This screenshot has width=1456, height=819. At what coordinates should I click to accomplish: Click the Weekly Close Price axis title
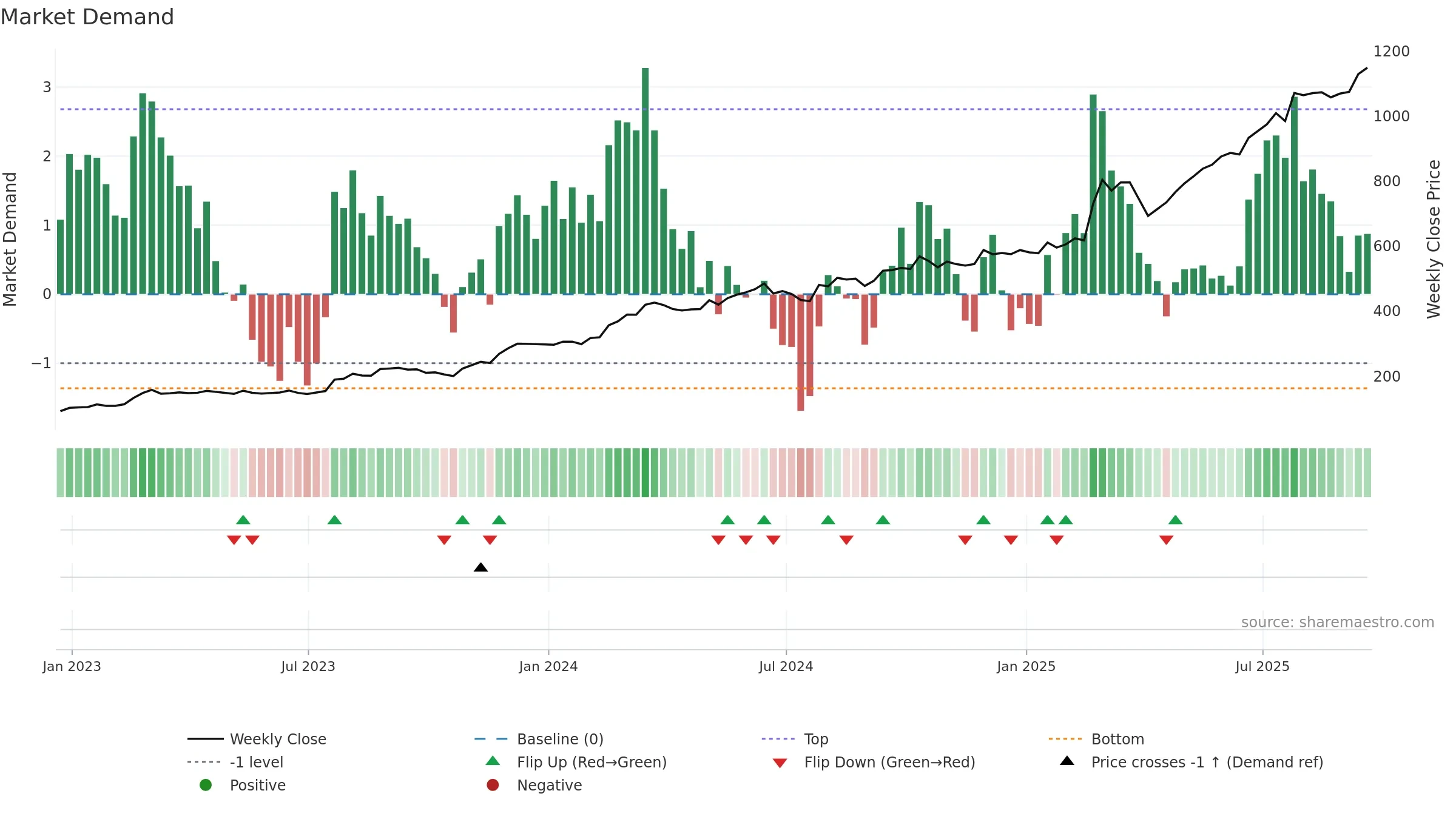click(1434, 239)
